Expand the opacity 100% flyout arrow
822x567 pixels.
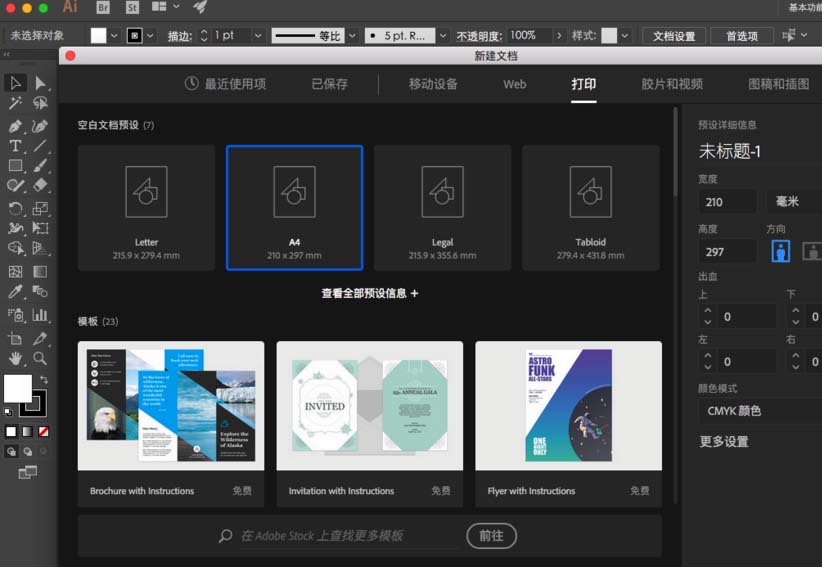(559, 36)
